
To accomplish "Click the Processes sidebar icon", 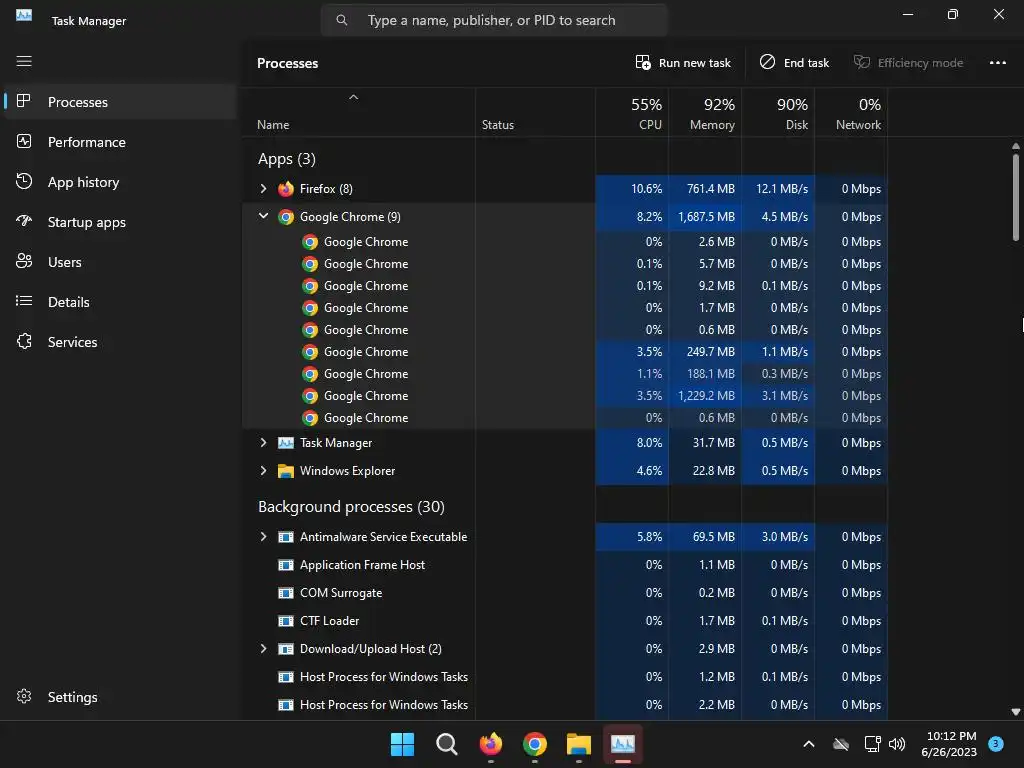I will coord(24,101).
